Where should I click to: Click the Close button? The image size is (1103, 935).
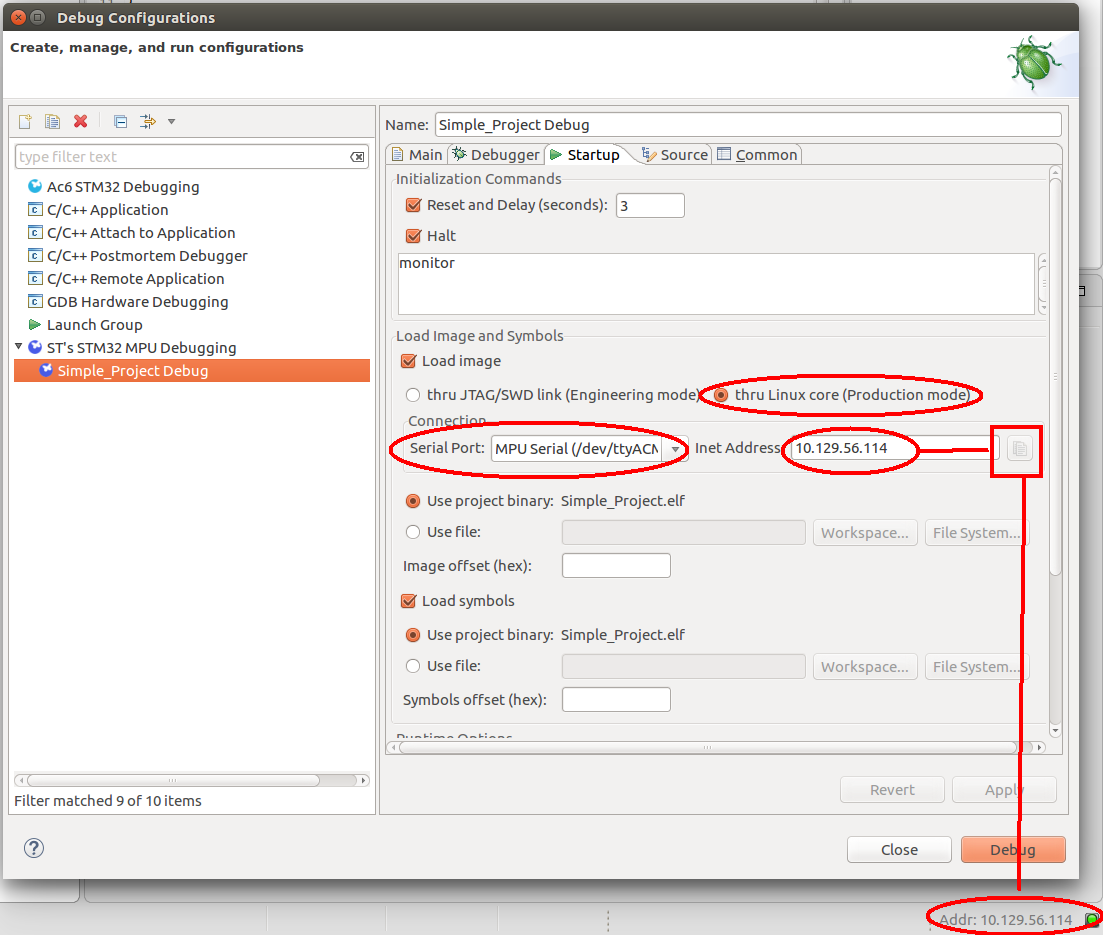(x=898, y=849)
